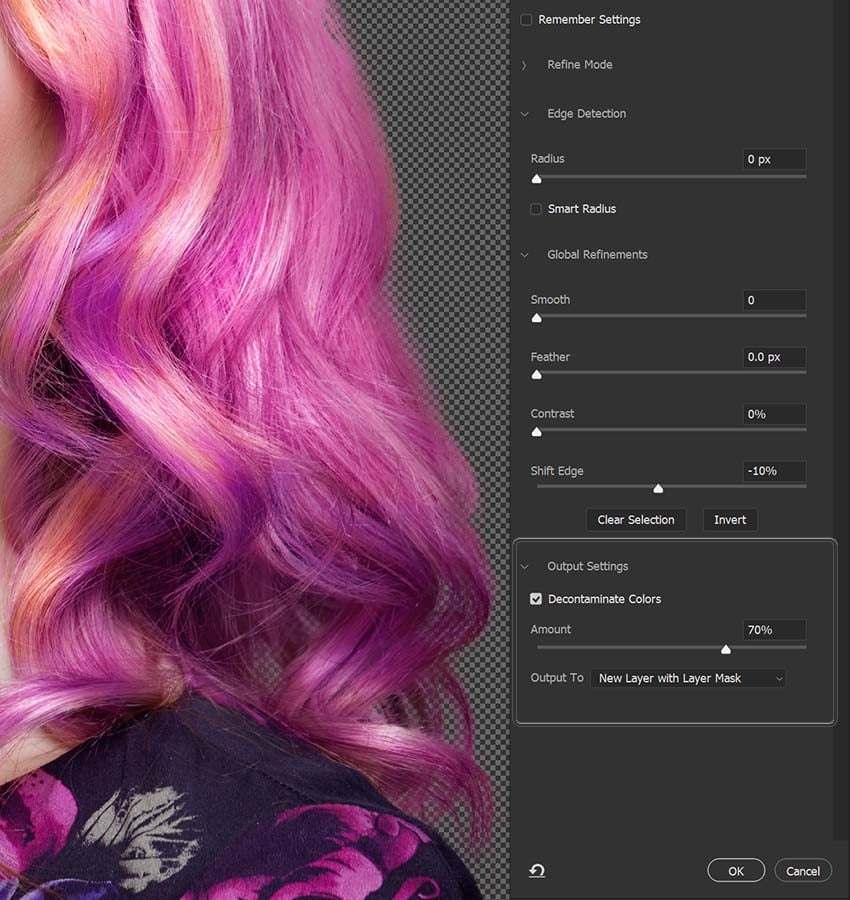Image resolution: width=850 pixels, height=900 pixels.
Task: Collapse the Edge Detection section
Action: [525, 114]
